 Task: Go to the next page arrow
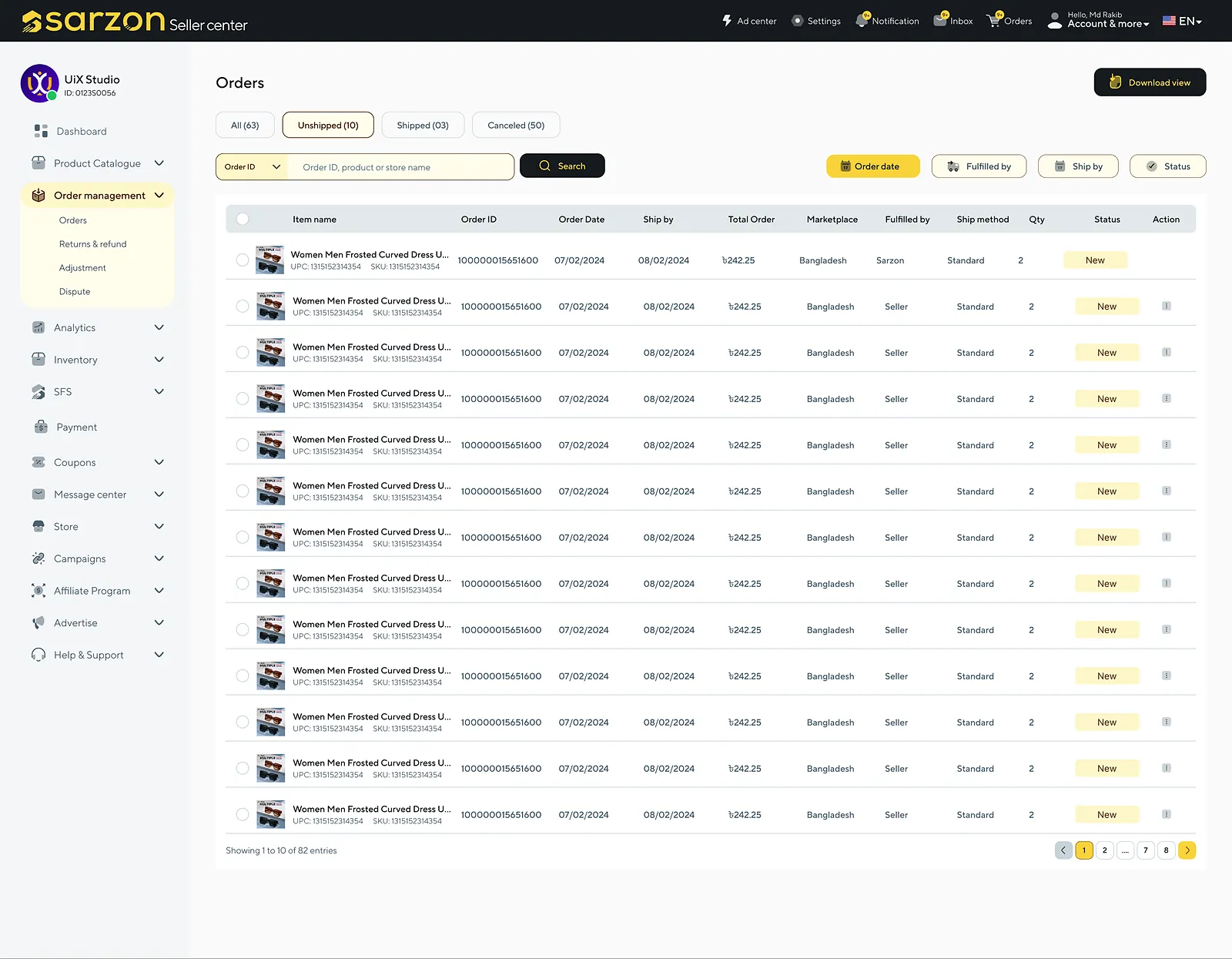coord(1187,850)
